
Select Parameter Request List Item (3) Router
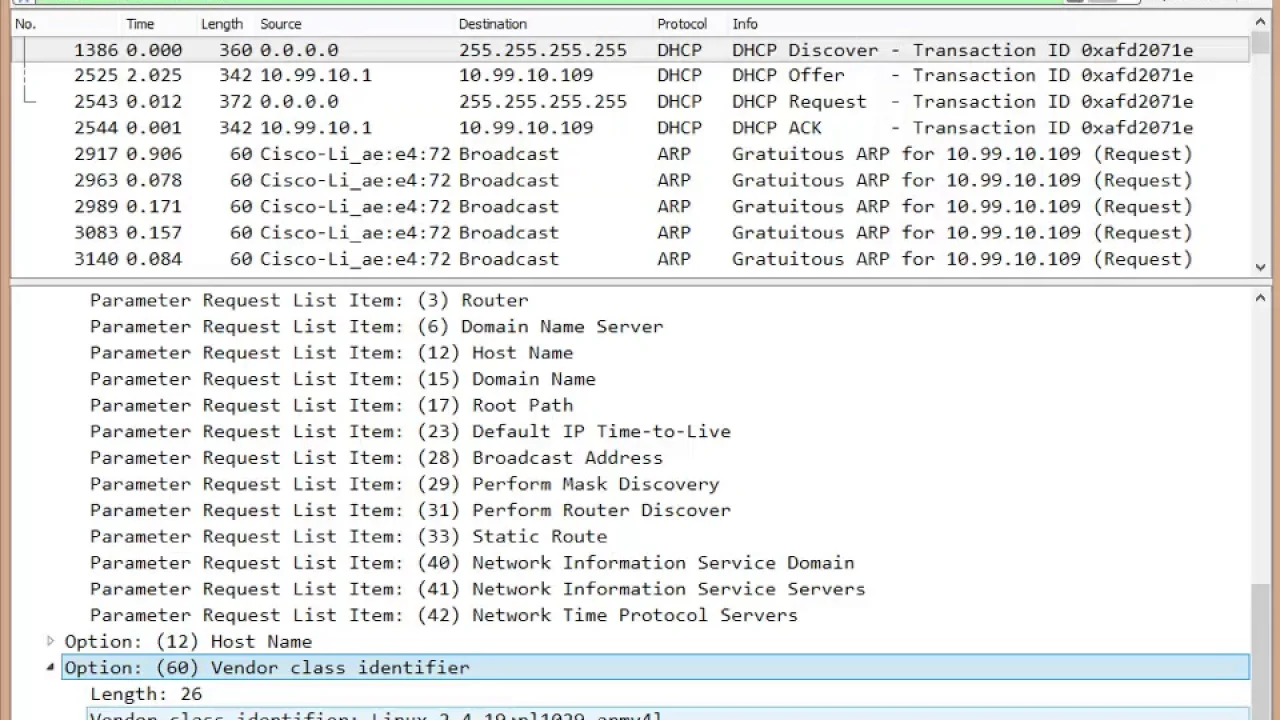(x=309, y=300)
